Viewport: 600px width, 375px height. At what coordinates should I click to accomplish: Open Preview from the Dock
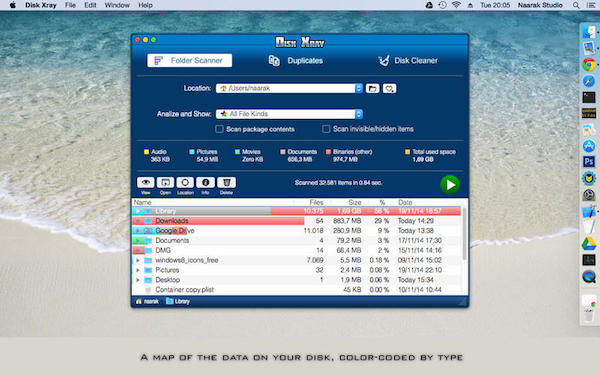point(589,48)
